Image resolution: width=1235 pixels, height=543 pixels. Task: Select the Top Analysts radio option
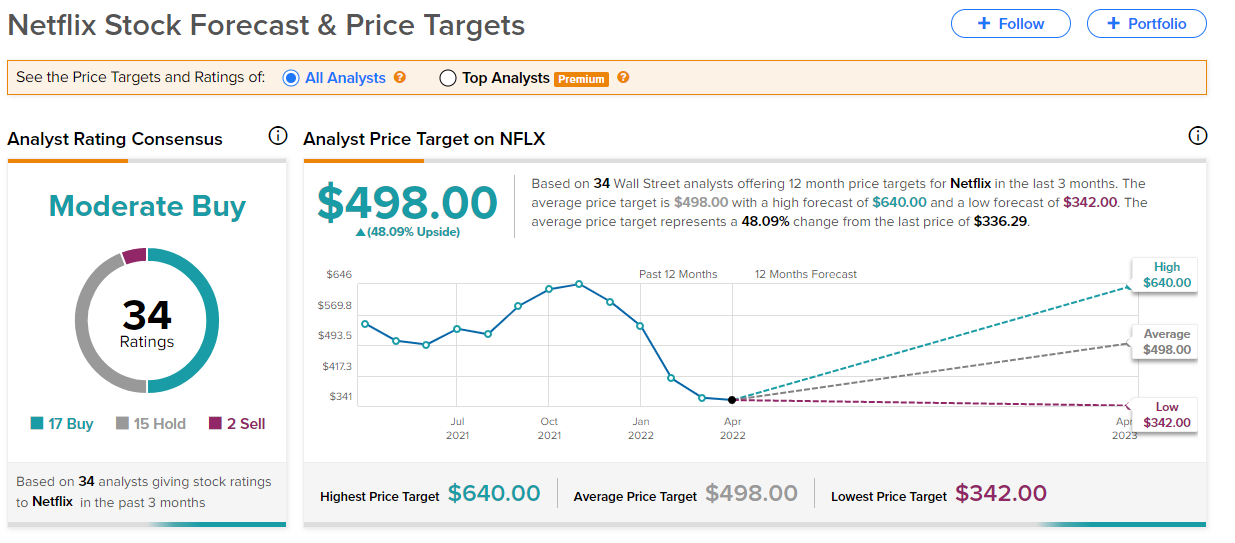(448, 78)
